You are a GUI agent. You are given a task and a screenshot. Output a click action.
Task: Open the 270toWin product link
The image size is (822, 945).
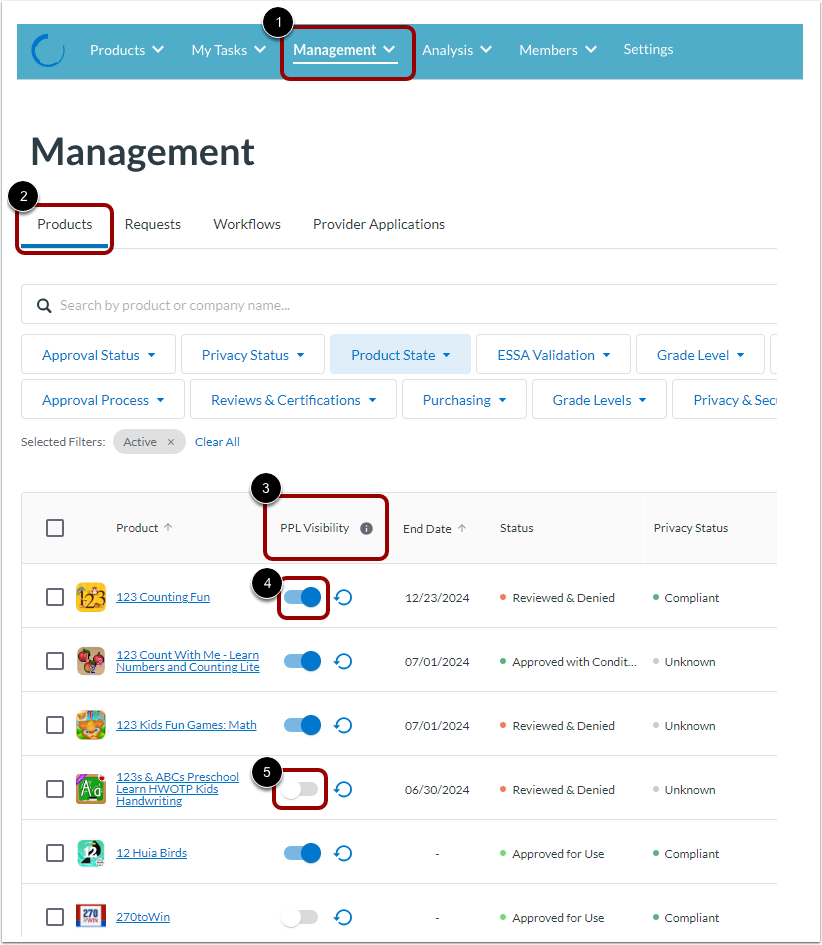coord(143,917)
